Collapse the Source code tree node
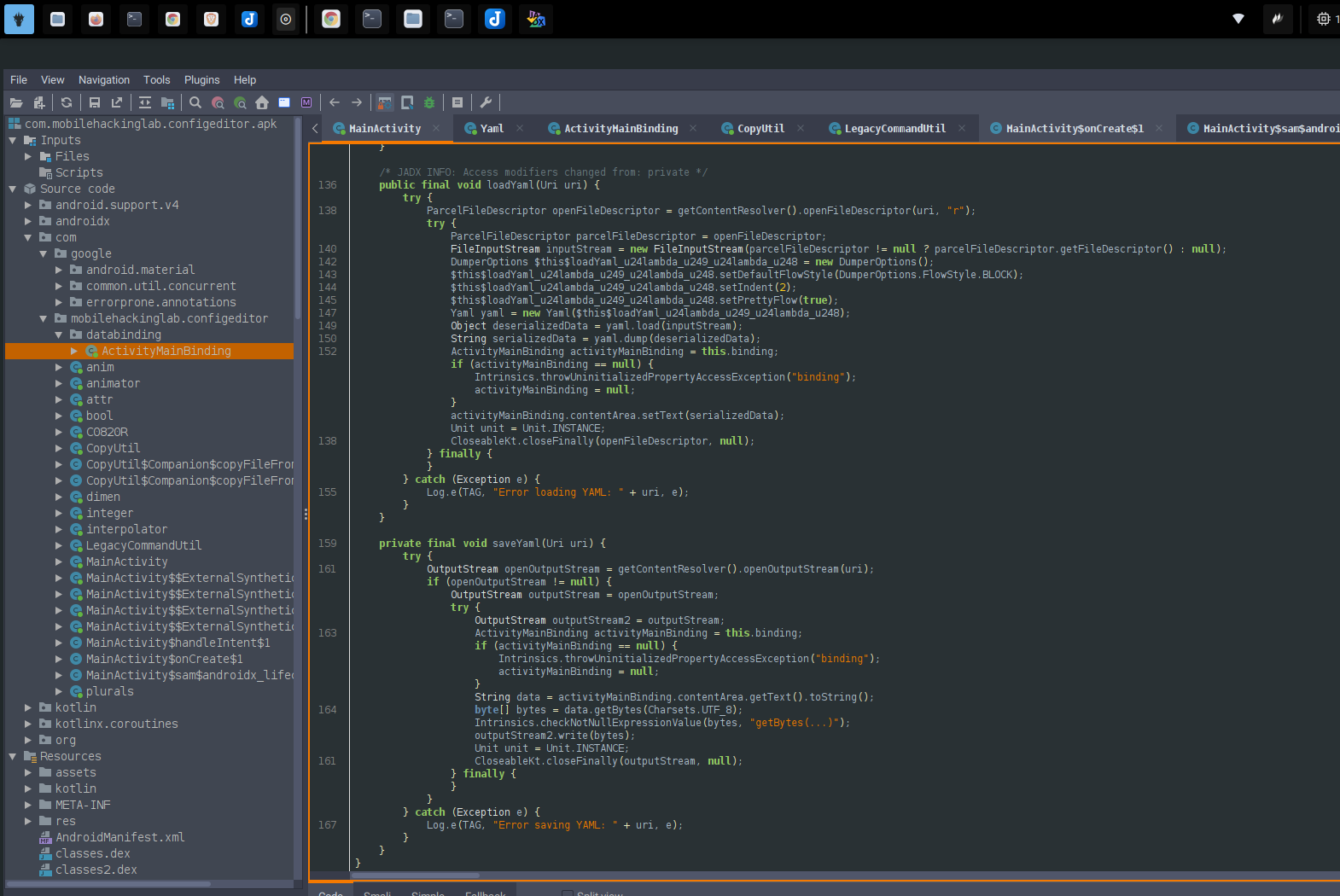The height and width of the screenshot is (896, 1340). tap(13, 189)
